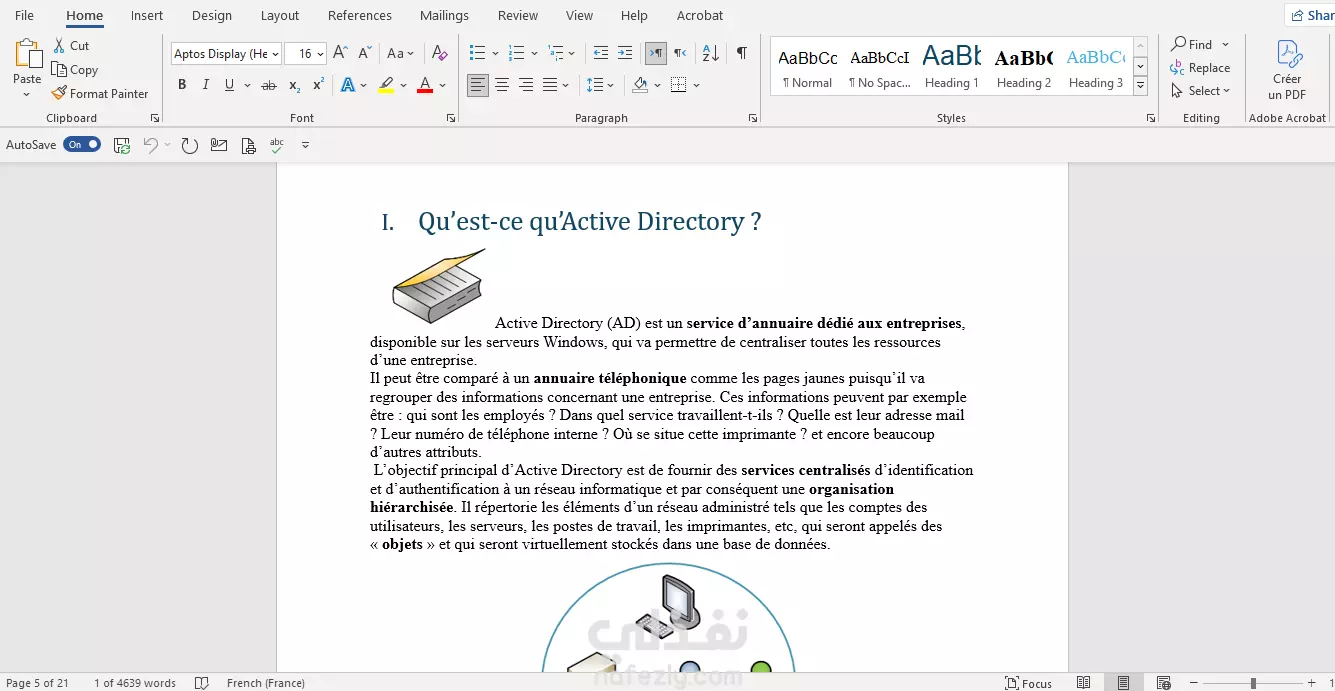Image resolution: width=1335 pixels, height=691 pixels.
Task: Open the Select dropdown in Editing
Action: point(1200,91)
